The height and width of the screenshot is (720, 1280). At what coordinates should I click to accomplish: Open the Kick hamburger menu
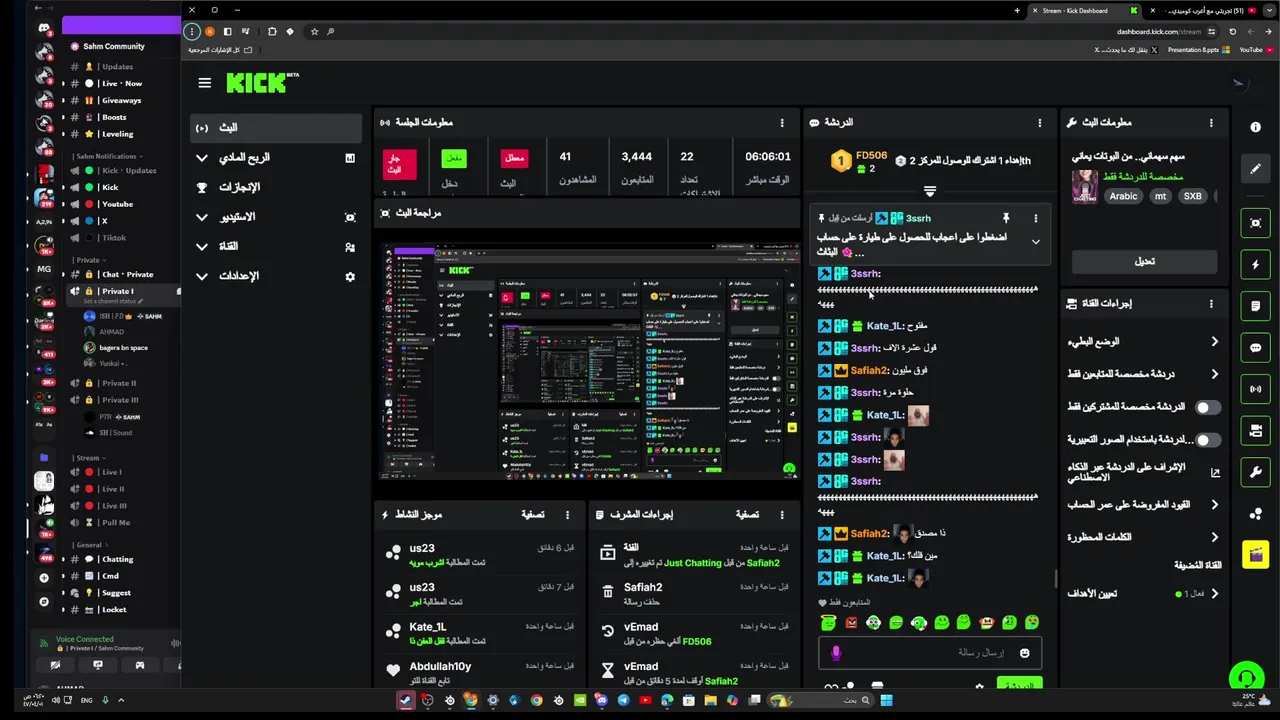205,83
